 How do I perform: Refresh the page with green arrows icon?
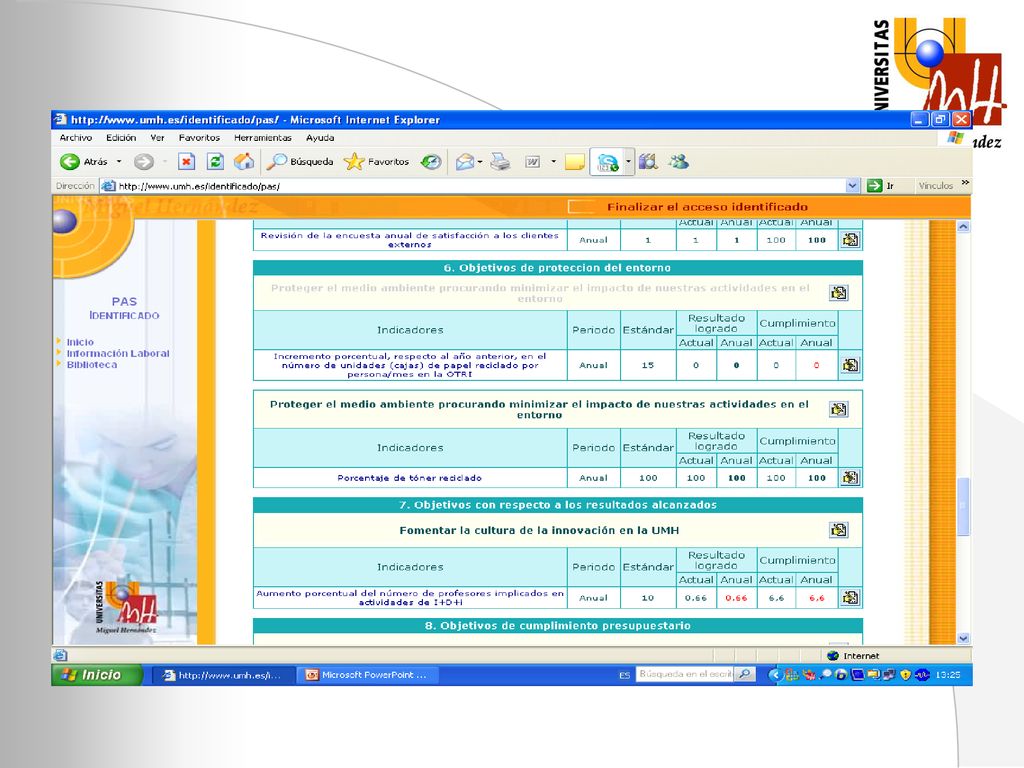(x=216, y=161)
